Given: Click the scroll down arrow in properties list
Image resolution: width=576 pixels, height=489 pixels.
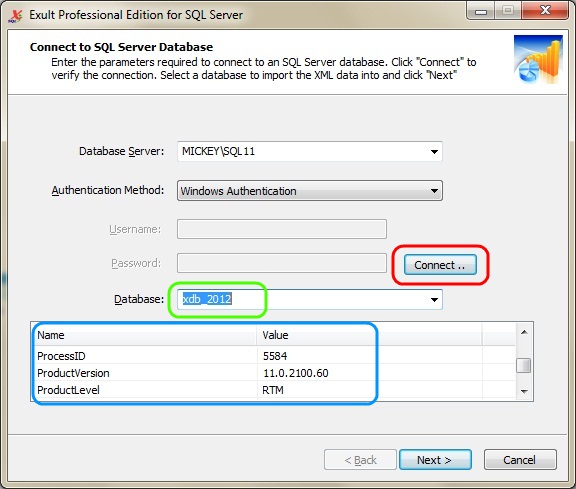Looking at the screenshot, I should click(x=524, y=392).
